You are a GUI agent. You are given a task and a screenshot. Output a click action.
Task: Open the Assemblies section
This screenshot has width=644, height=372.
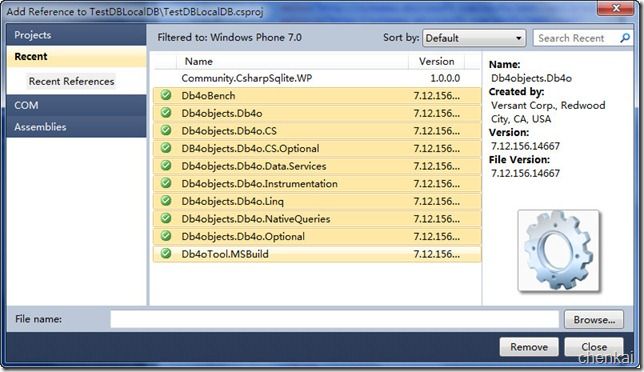click(x=76, y=127)
